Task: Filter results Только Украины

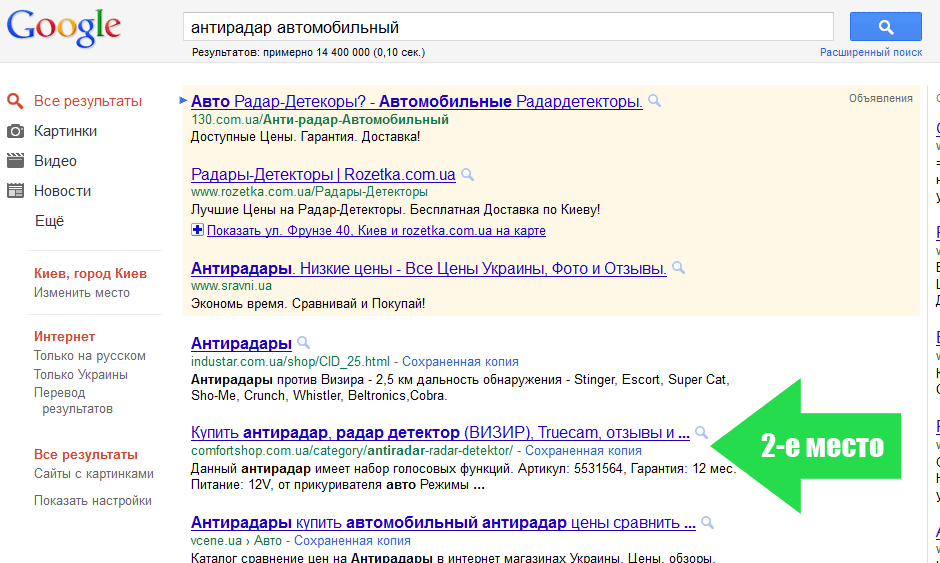Action: [x=80, y=374]
